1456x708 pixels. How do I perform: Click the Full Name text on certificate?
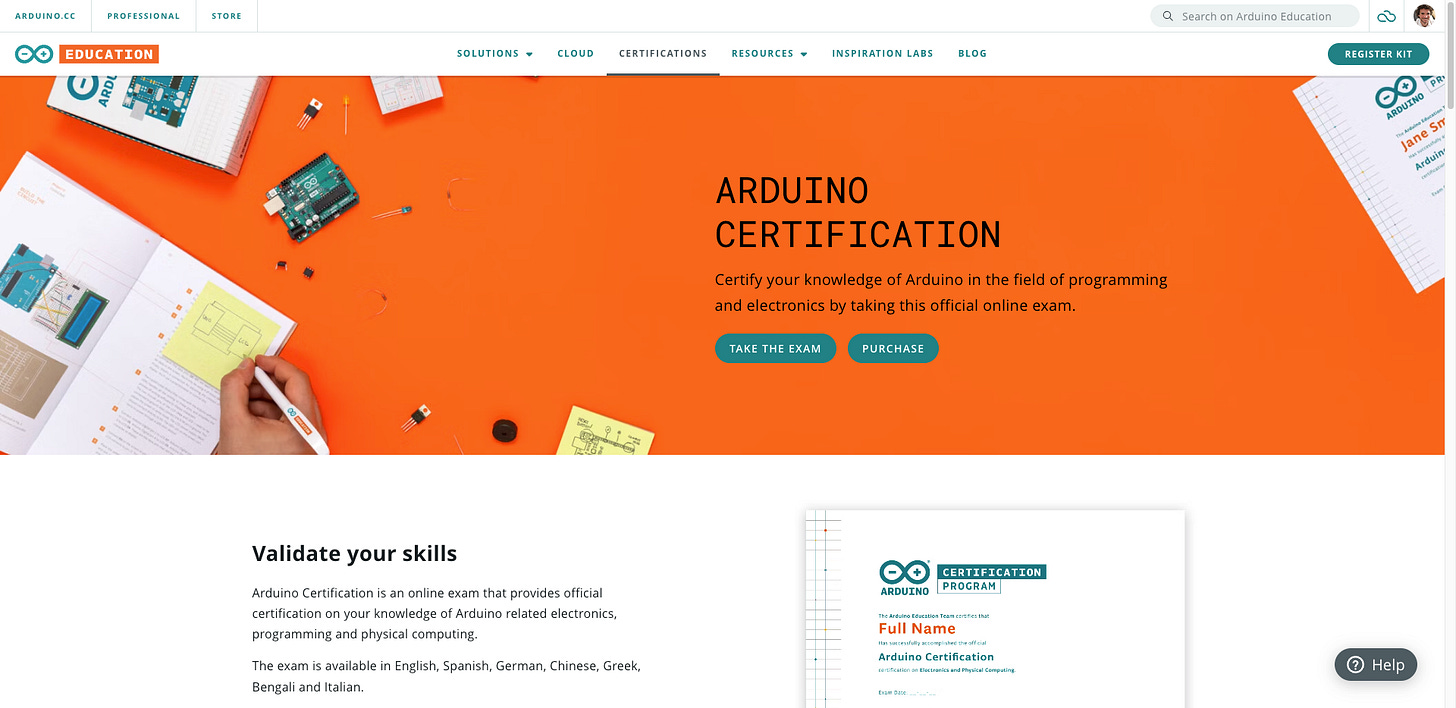tap(917, 629)
